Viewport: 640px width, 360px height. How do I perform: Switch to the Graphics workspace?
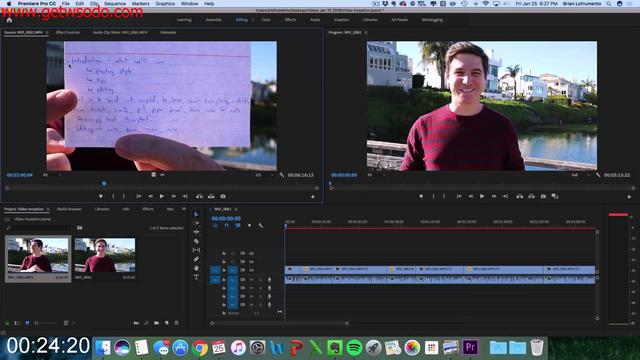click(341, 20)
